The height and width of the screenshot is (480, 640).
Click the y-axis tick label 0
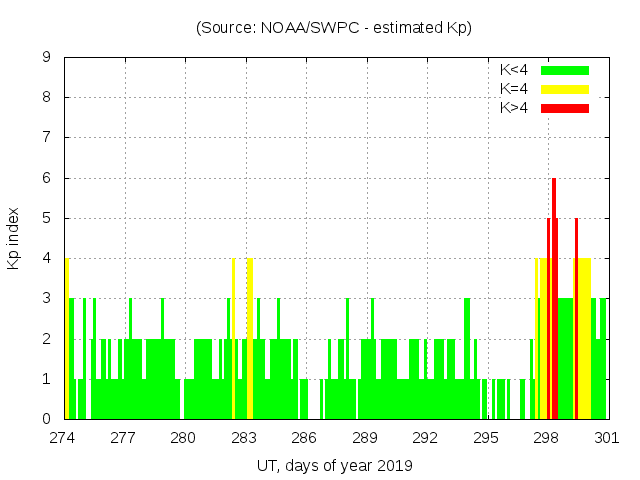coord(47,419)
